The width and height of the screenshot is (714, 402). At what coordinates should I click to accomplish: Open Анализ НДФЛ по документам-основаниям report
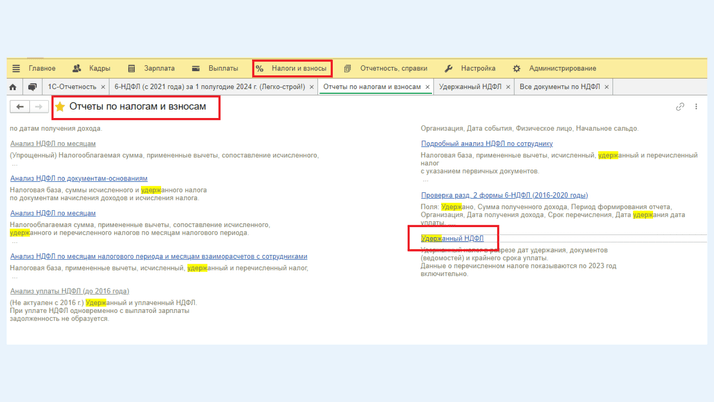click(79, 179)
